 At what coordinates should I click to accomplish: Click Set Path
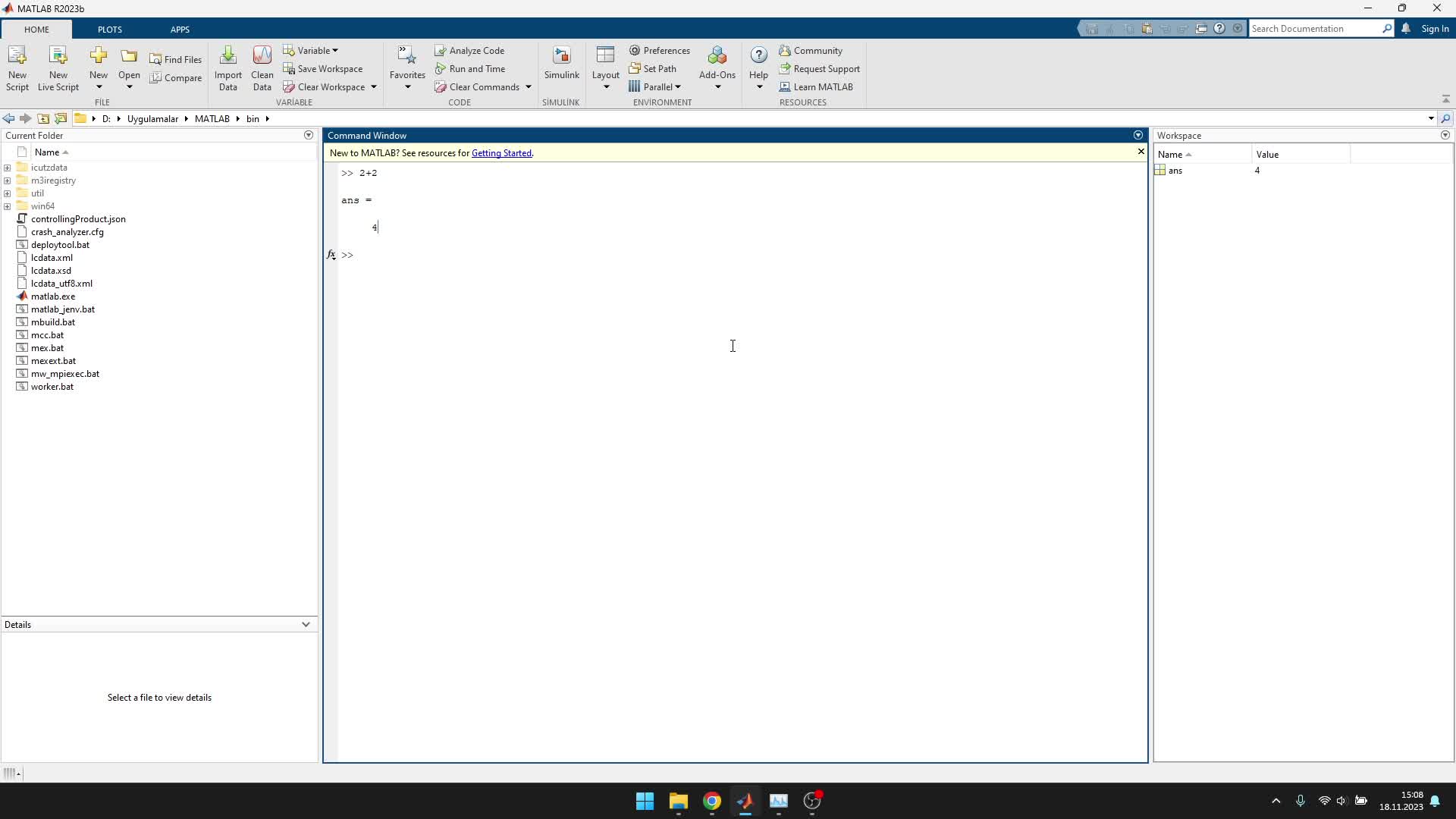(652, 68)
